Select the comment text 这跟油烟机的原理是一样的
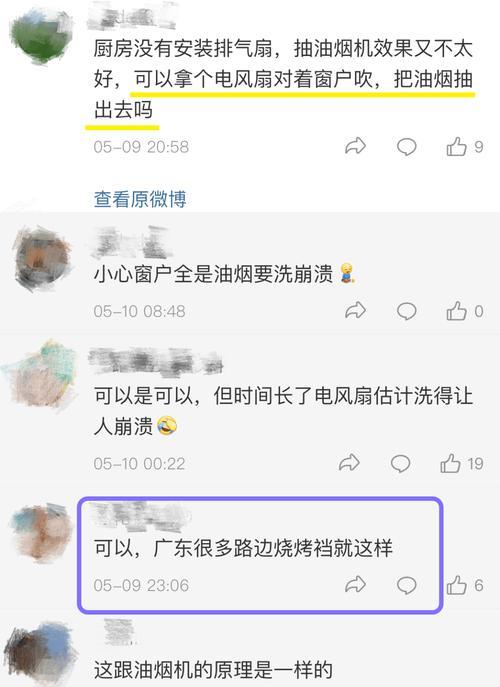Viewport: 500px width, 687px height. [x=213, y=670]
